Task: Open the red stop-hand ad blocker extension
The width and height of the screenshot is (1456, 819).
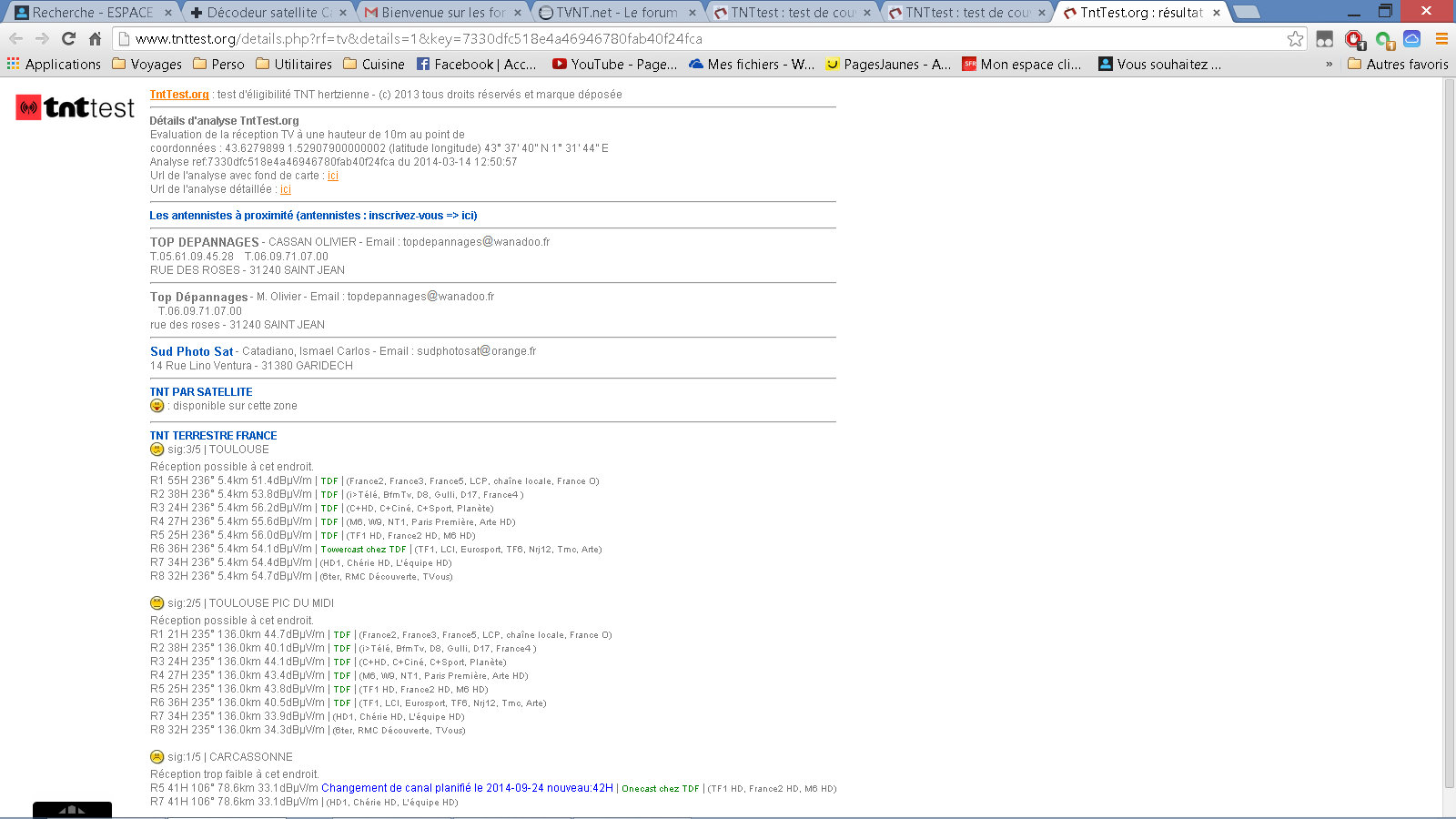Action: (1354, 39)
